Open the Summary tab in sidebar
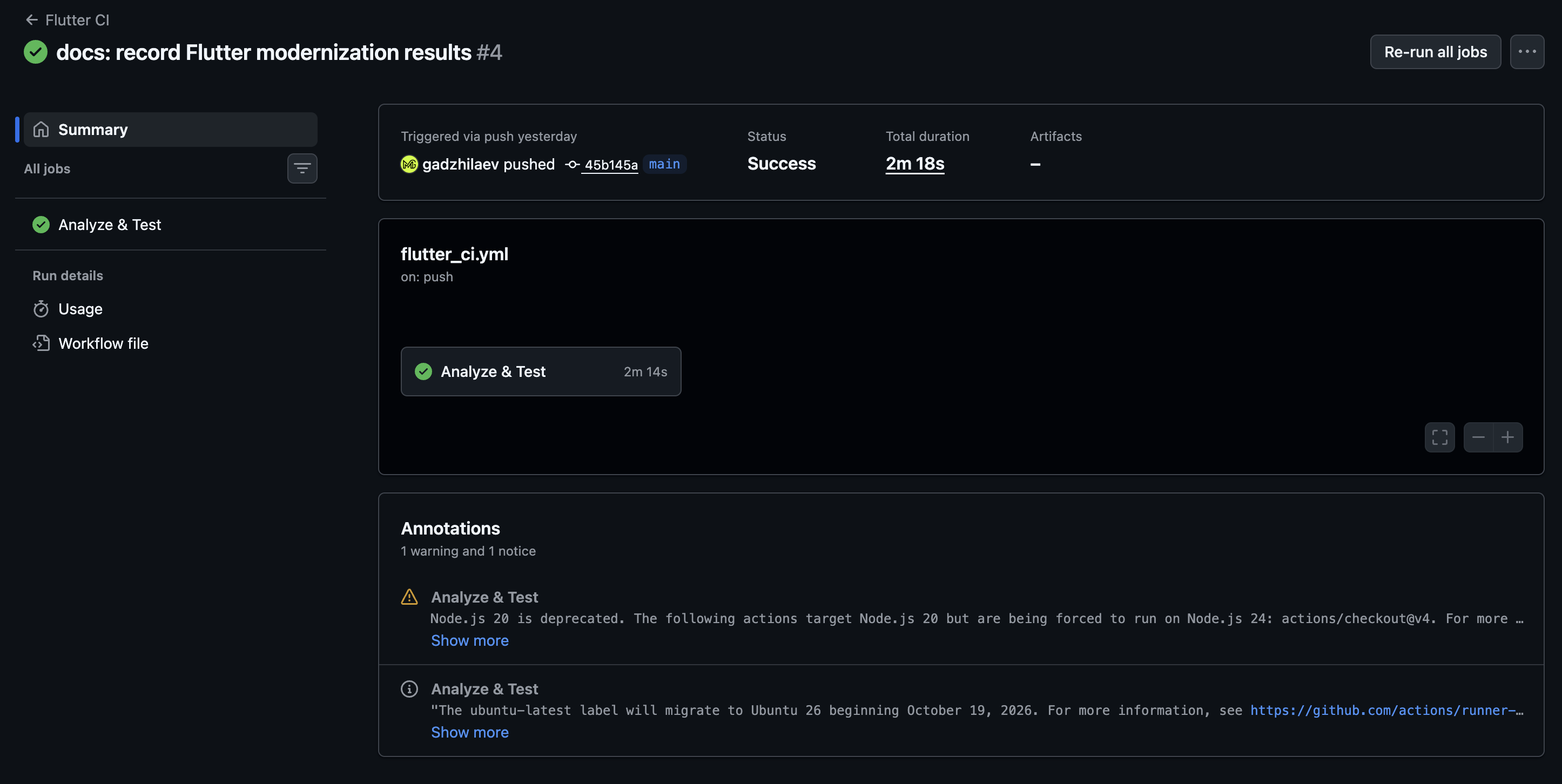Viewport: 1562px width, 784px height. (x=170, y=130)
